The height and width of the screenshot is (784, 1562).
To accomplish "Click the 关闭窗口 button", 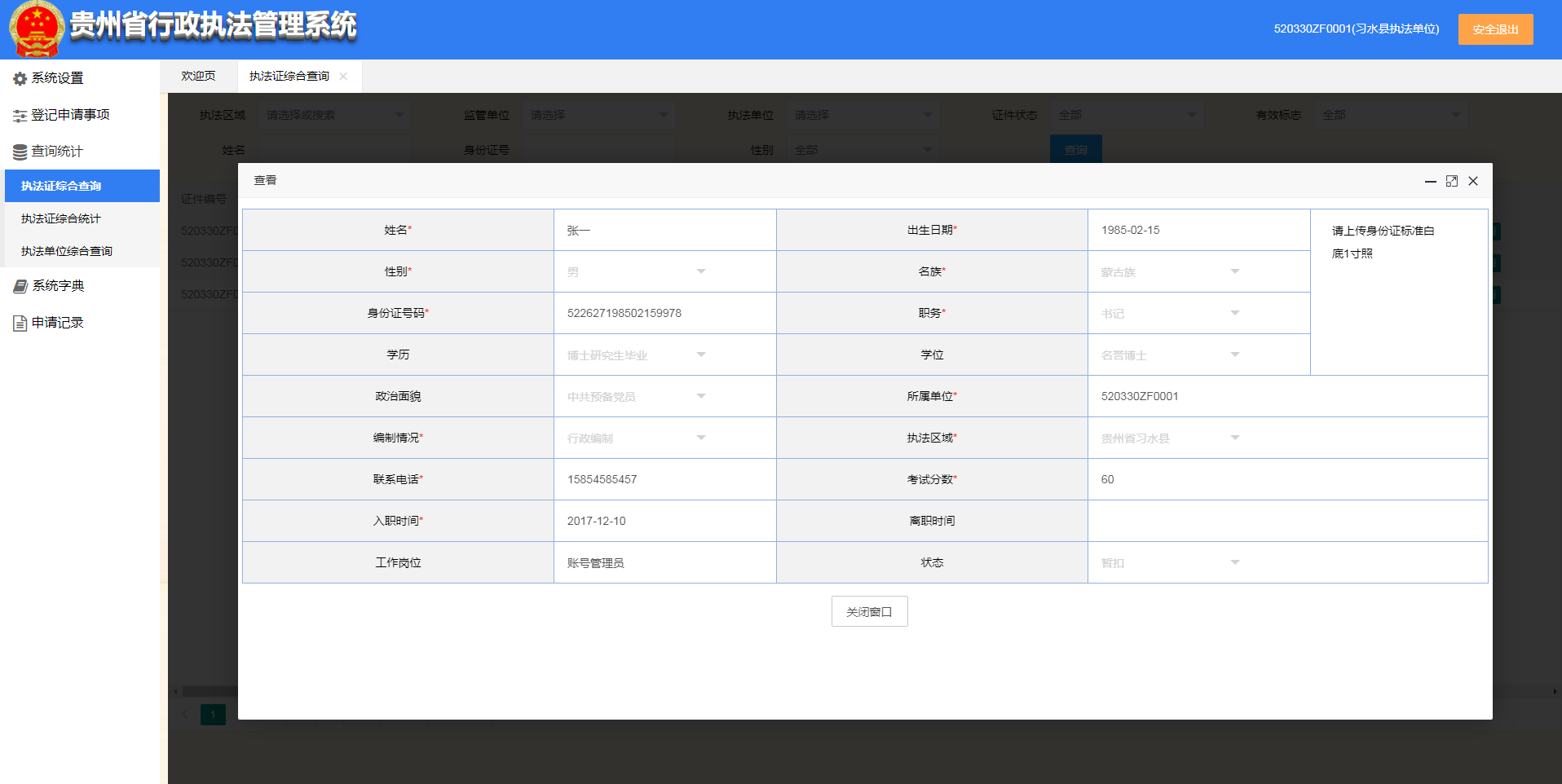I will [x=869, y=611].
